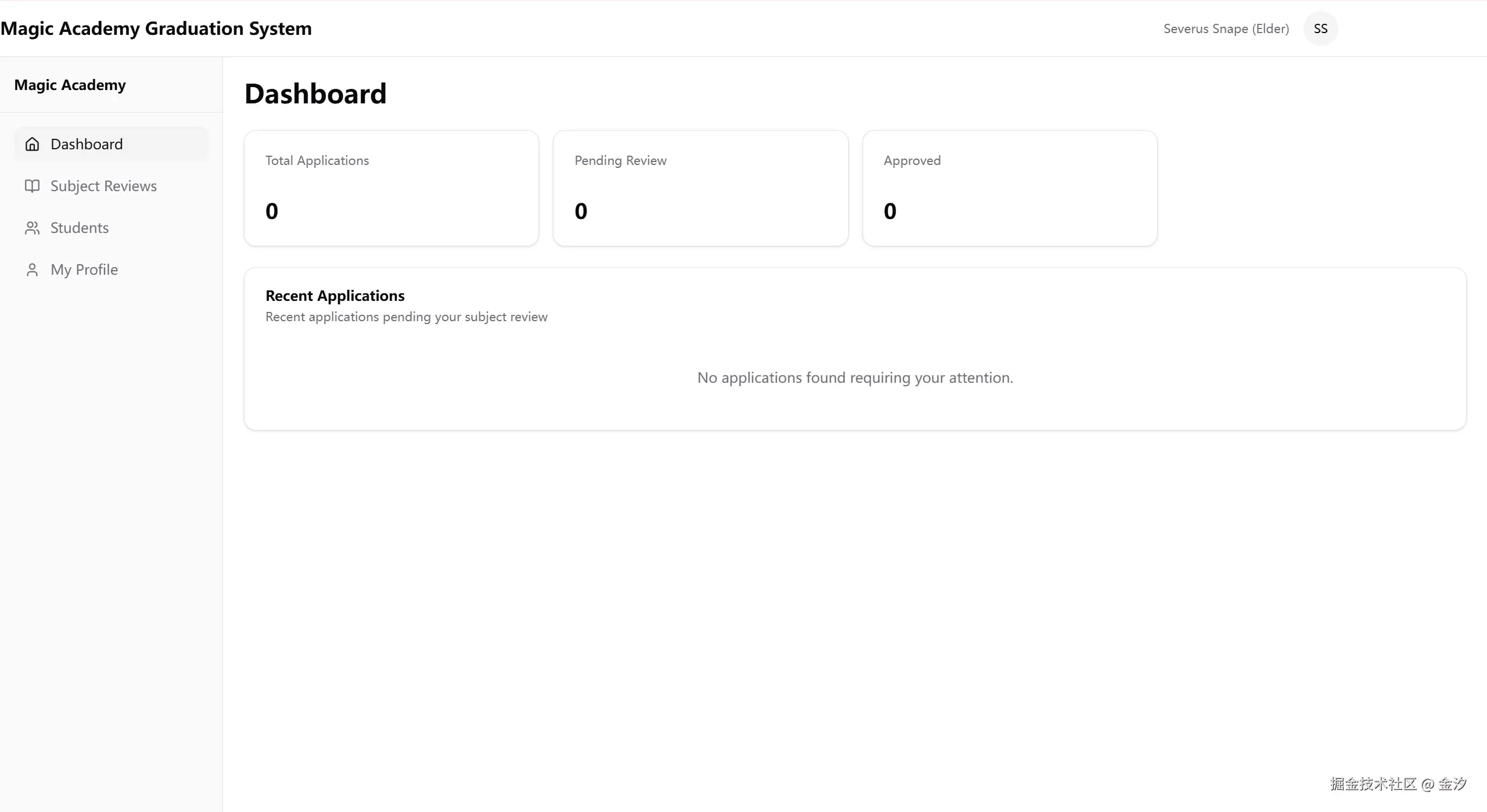Click the recent applications subtitle text
1487x812 pixels.
click(406, 317)
